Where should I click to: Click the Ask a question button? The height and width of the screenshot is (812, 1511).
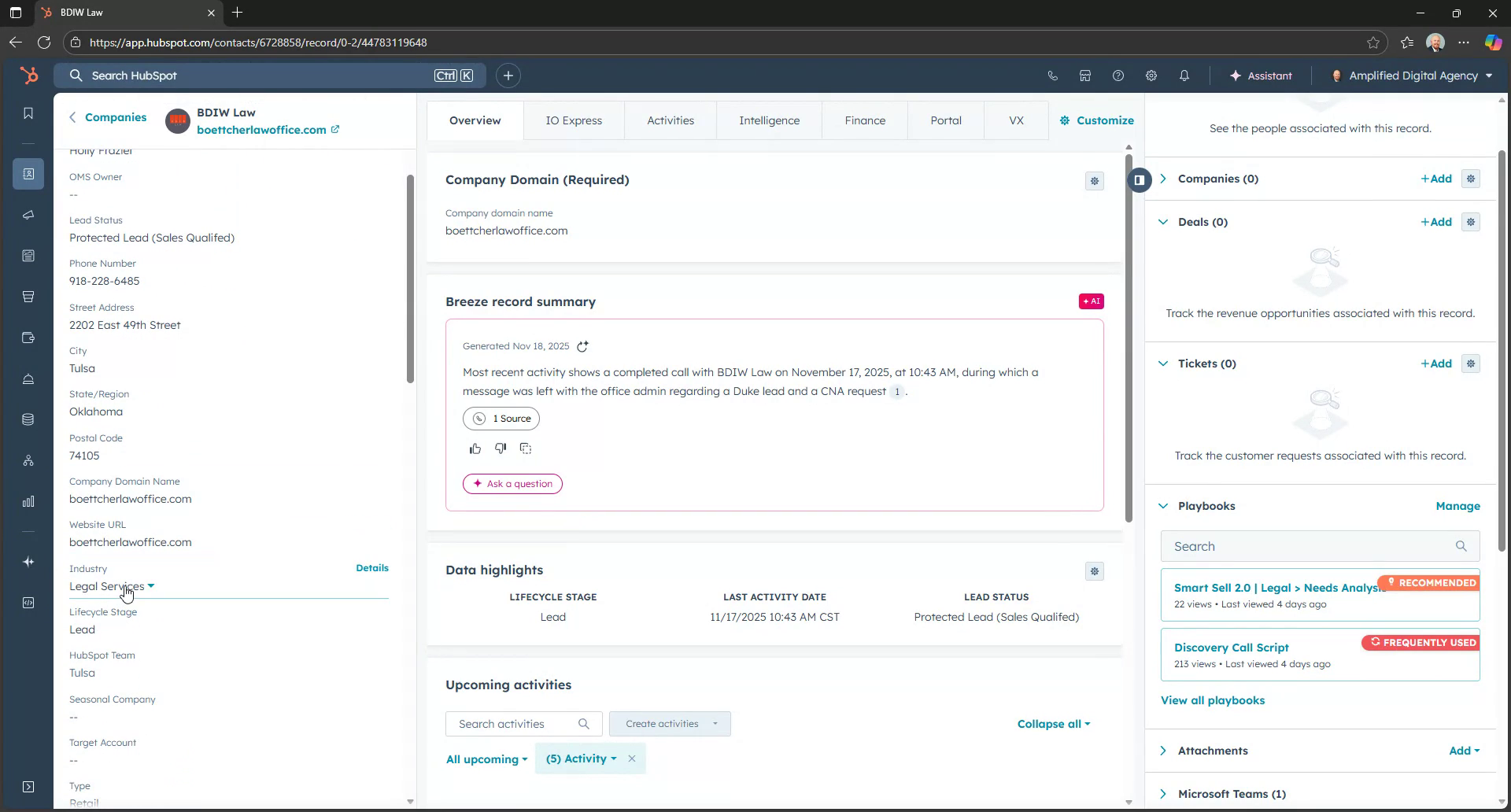pos(512,483)
